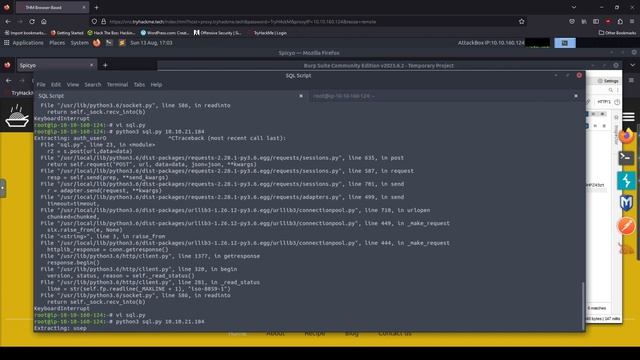Open the sidebar view toolbar icon
This screenshot has width=640, height=360.
pos(596,21)
